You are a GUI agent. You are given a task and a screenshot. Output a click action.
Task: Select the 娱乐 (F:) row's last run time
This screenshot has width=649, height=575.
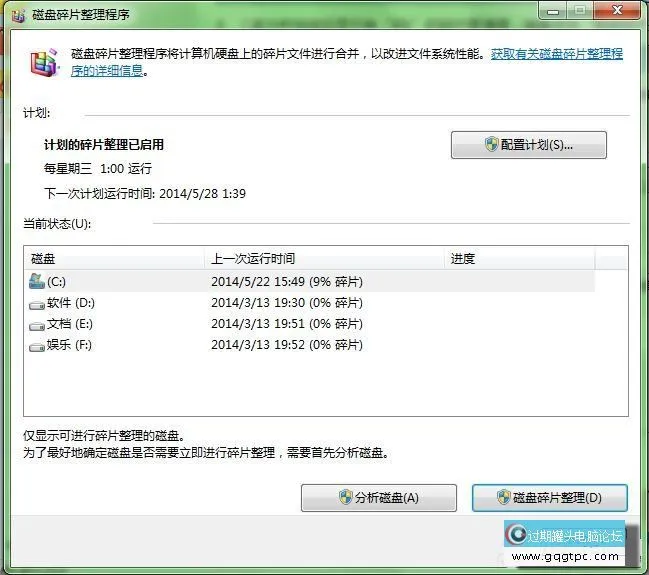point(286,345)
